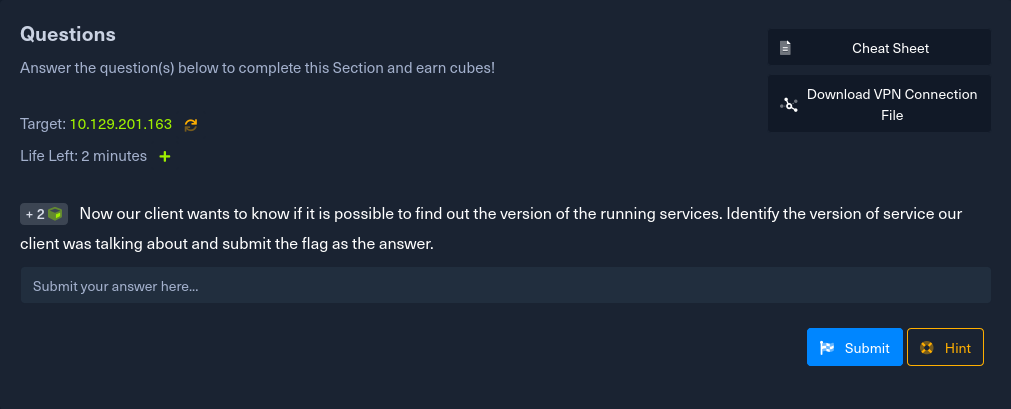Click the Cheat Sheet document icon
This screenshot has width=1011, height=409.
(786, 48)
